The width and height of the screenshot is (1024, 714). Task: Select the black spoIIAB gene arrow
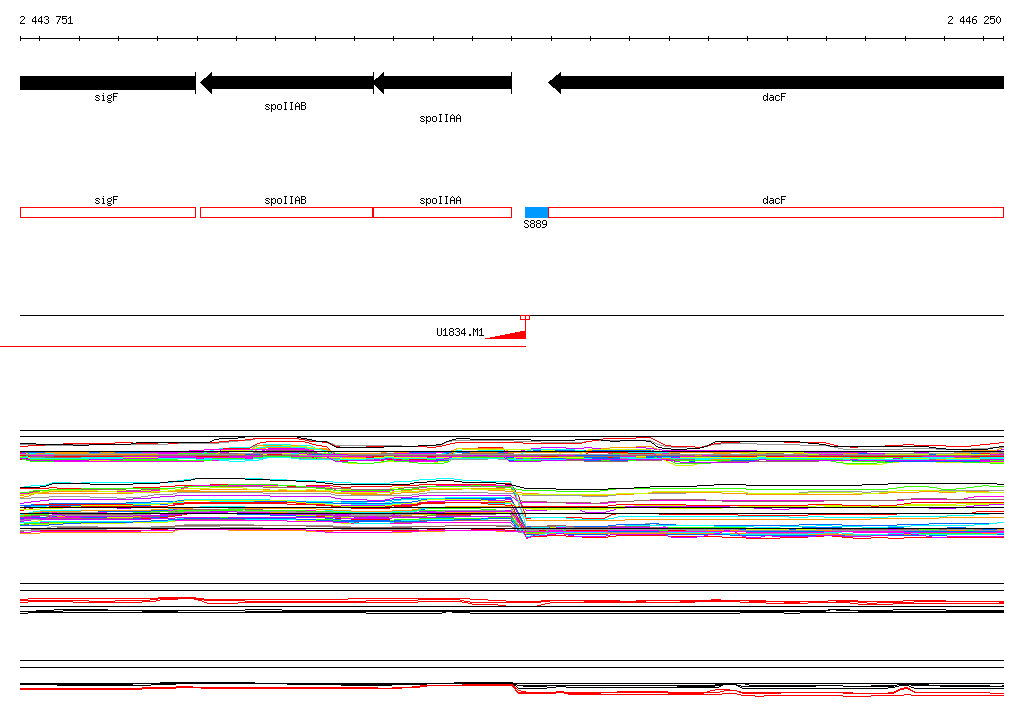[287, 83]
